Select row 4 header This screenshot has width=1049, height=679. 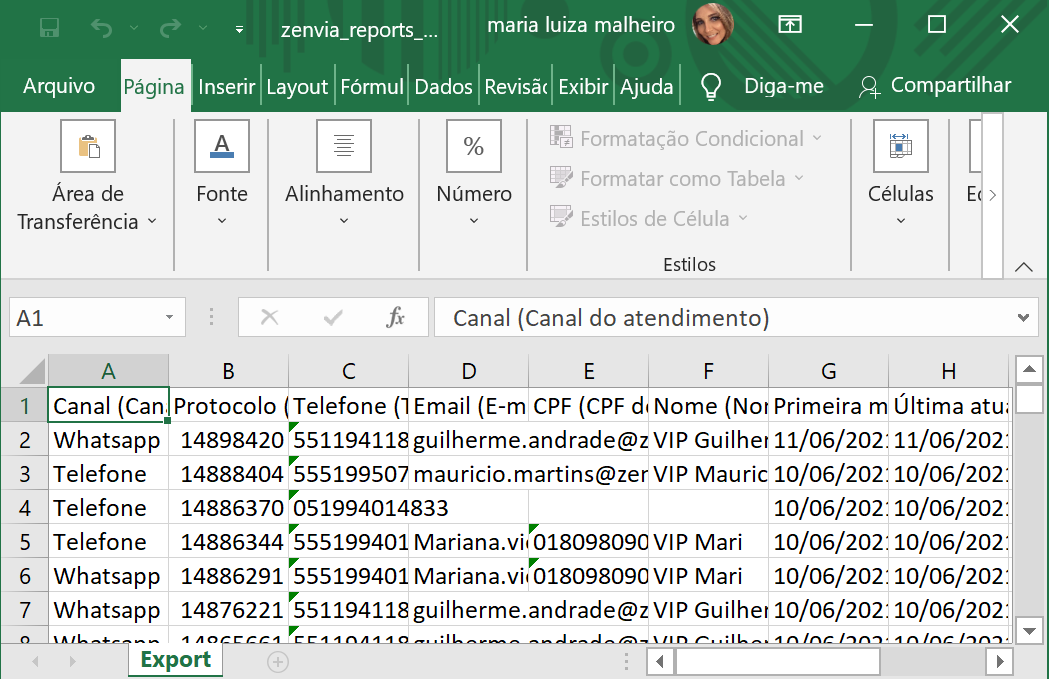tap(25, 508)
